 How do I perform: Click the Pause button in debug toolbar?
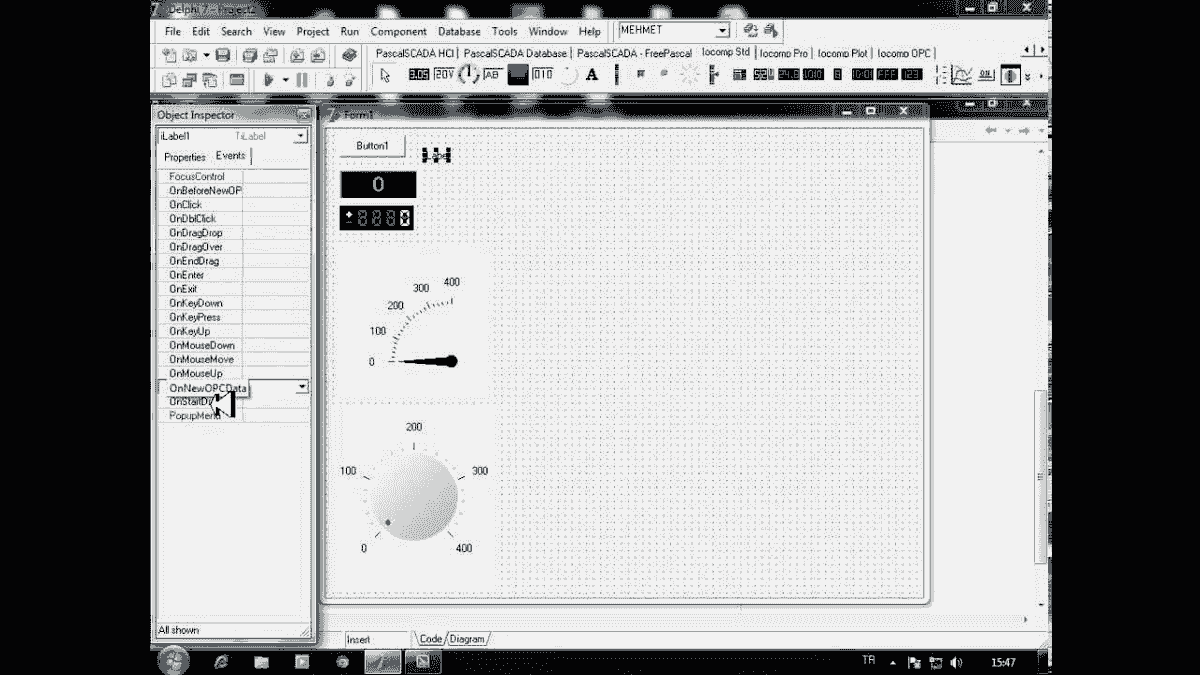[x=302, y=80]
